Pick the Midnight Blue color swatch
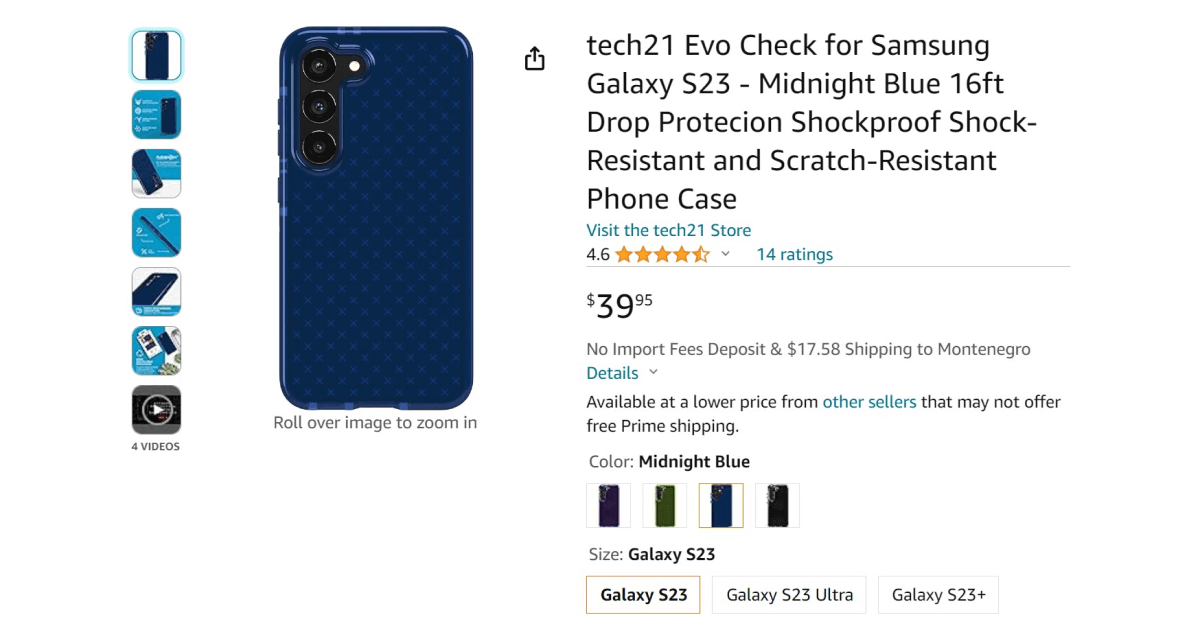The image size is (1200, 630). pyautogui.click(x=721, y=505)
